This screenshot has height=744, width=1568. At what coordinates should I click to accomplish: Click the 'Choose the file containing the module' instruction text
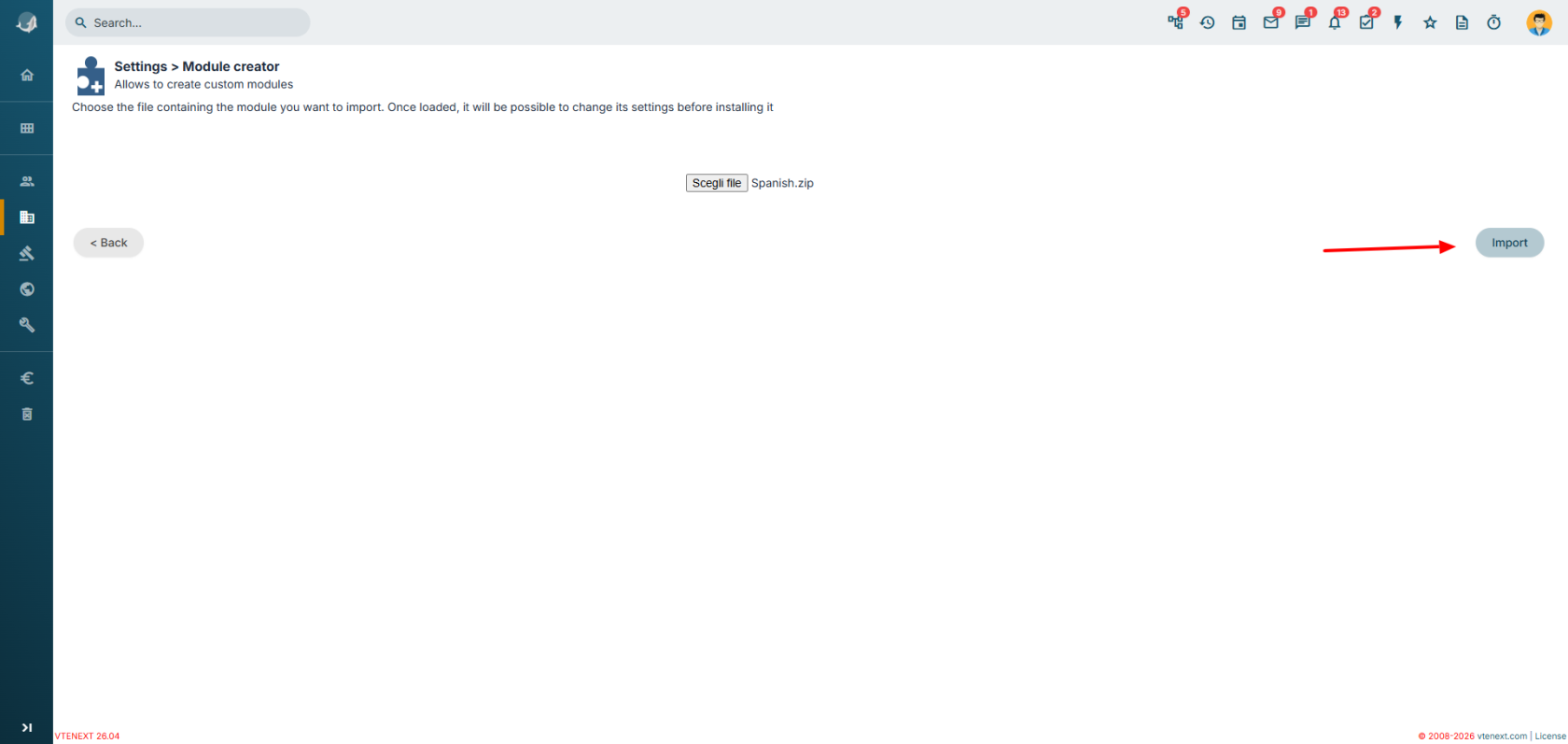[x=423, y=107]
